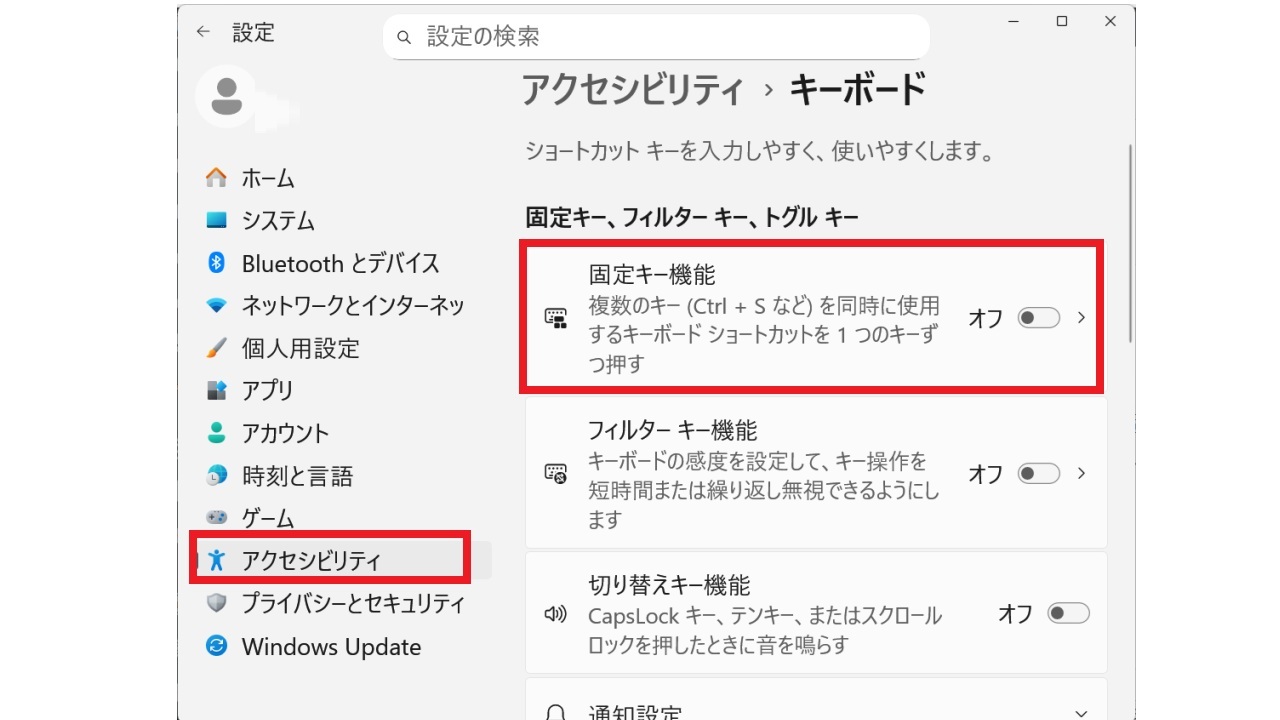Click the 個人用設定 paintbrush icon
The image size is (1280, 720).
pos(216,348)
